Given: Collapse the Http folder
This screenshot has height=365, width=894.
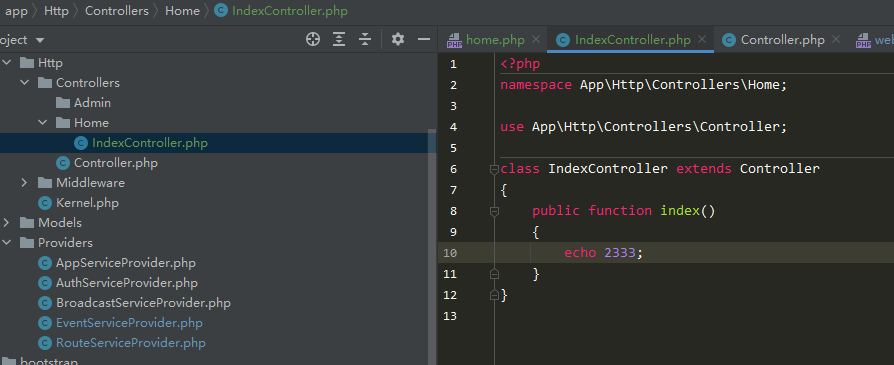Looking at the screenshot, I should [7, 63].
